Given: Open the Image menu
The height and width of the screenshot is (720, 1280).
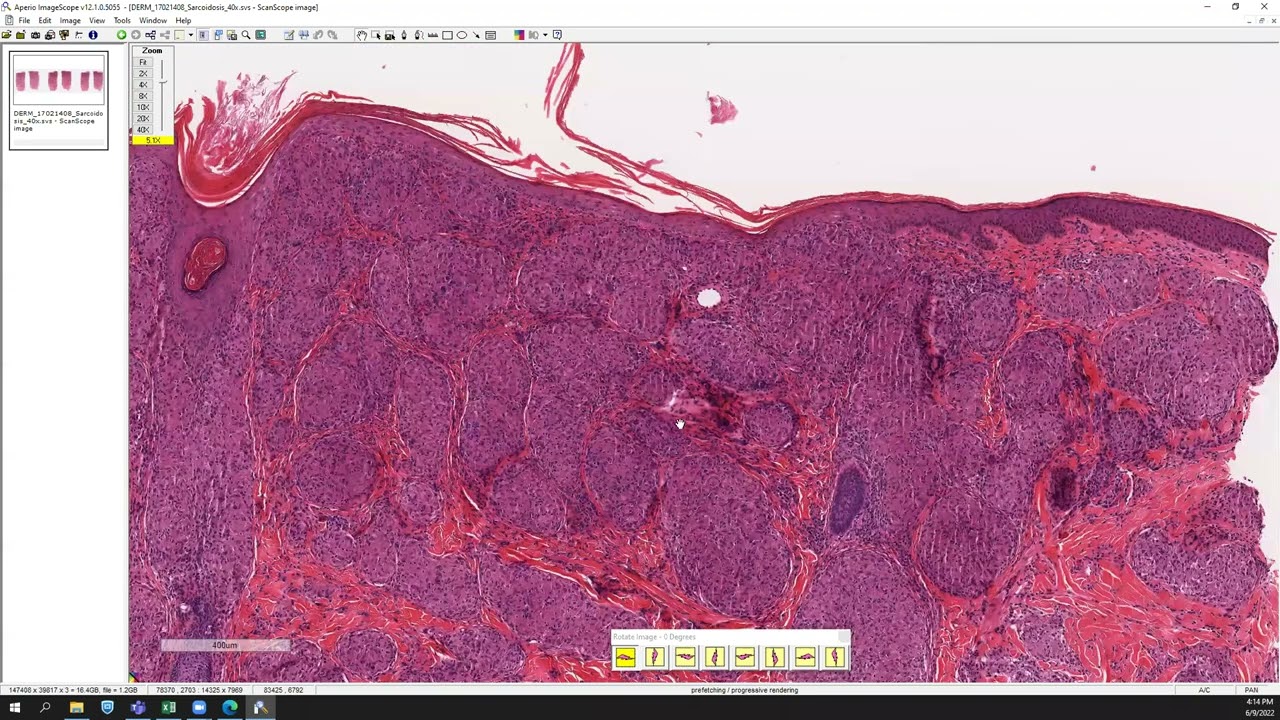Looking at the screenshot, I should (x=70, y=20).
